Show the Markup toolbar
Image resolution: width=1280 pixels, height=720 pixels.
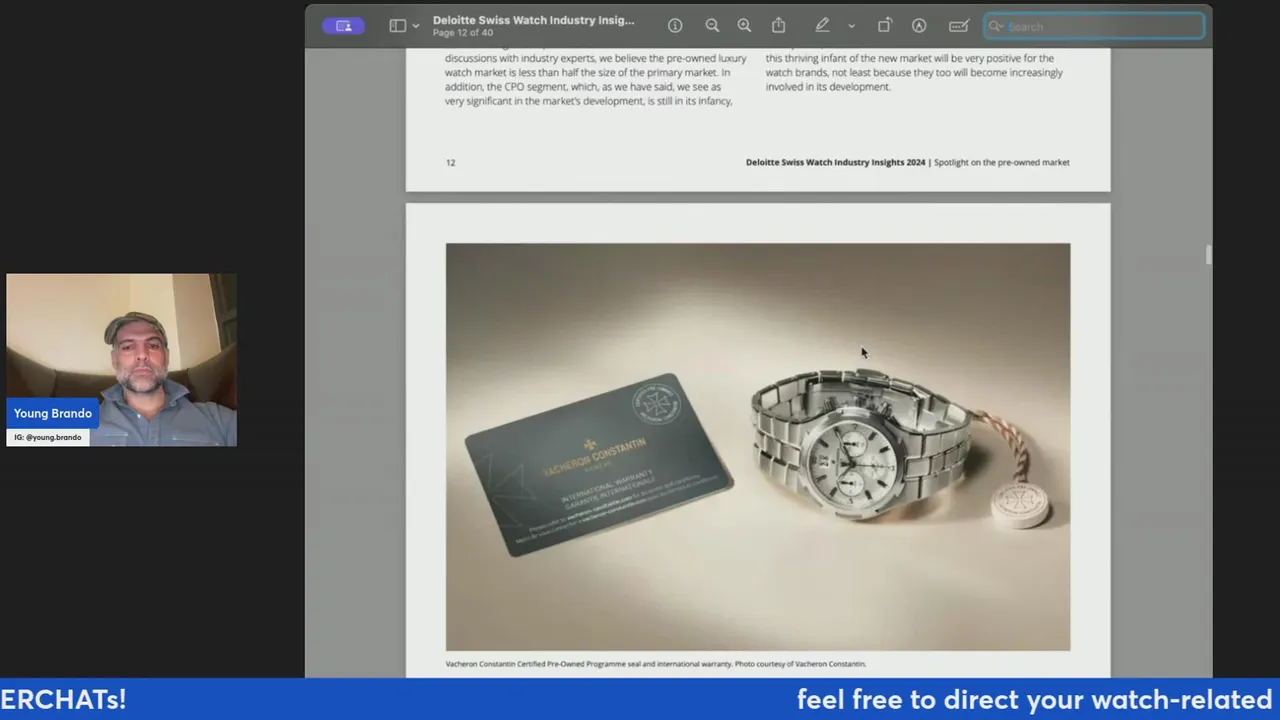coord(919,26)
